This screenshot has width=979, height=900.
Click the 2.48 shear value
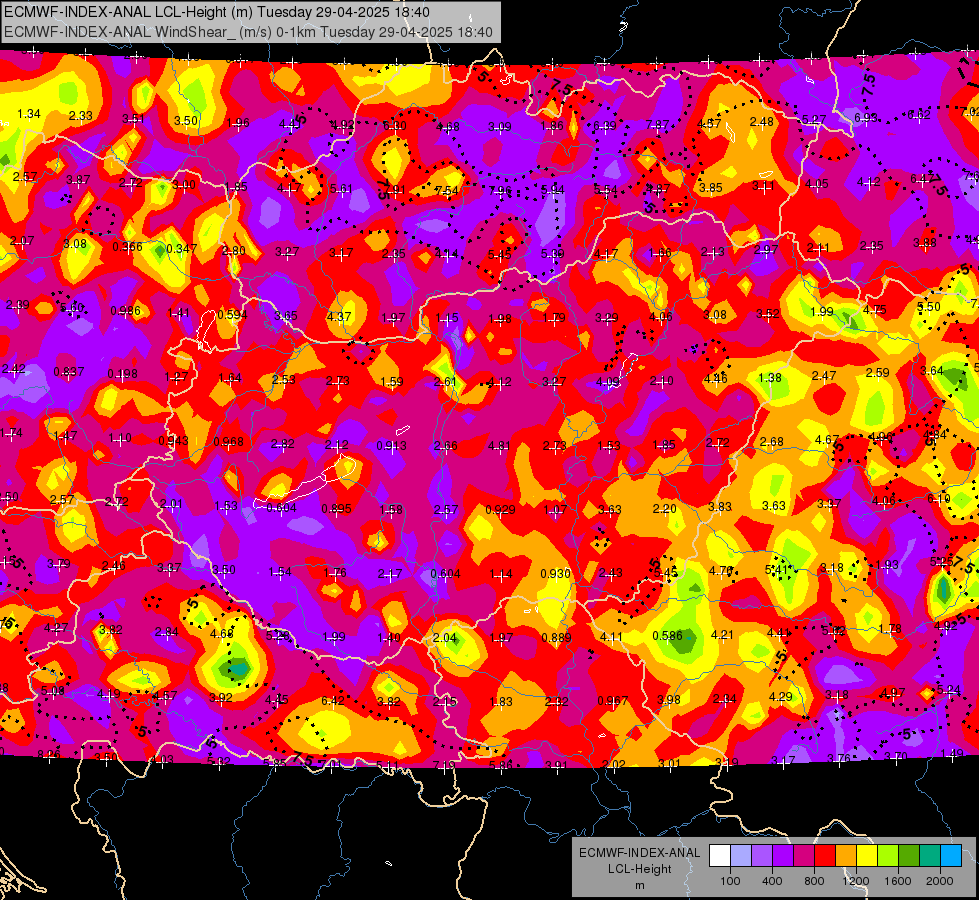(x=762, y=121)
